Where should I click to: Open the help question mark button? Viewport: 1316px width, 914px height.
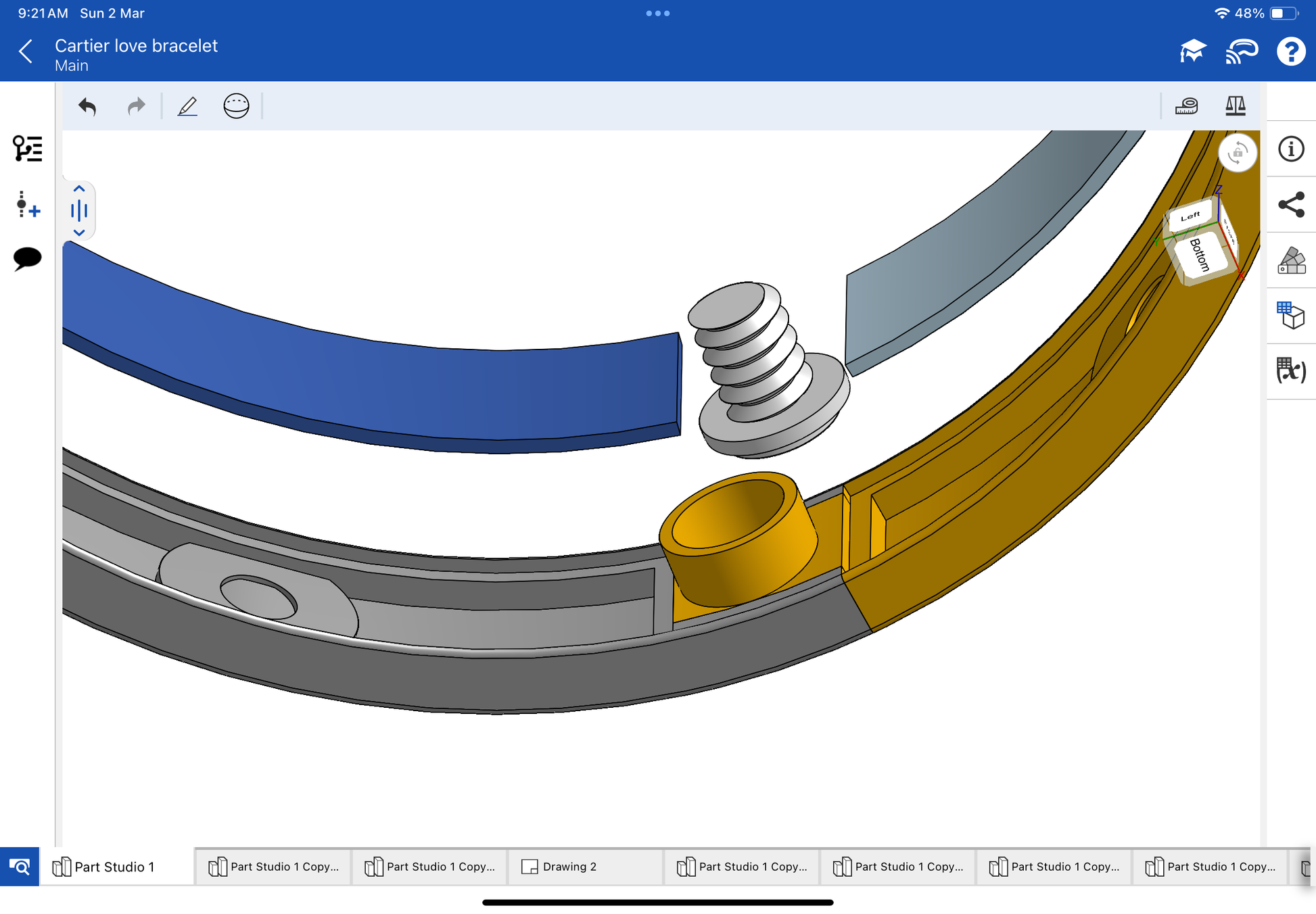1290,51
